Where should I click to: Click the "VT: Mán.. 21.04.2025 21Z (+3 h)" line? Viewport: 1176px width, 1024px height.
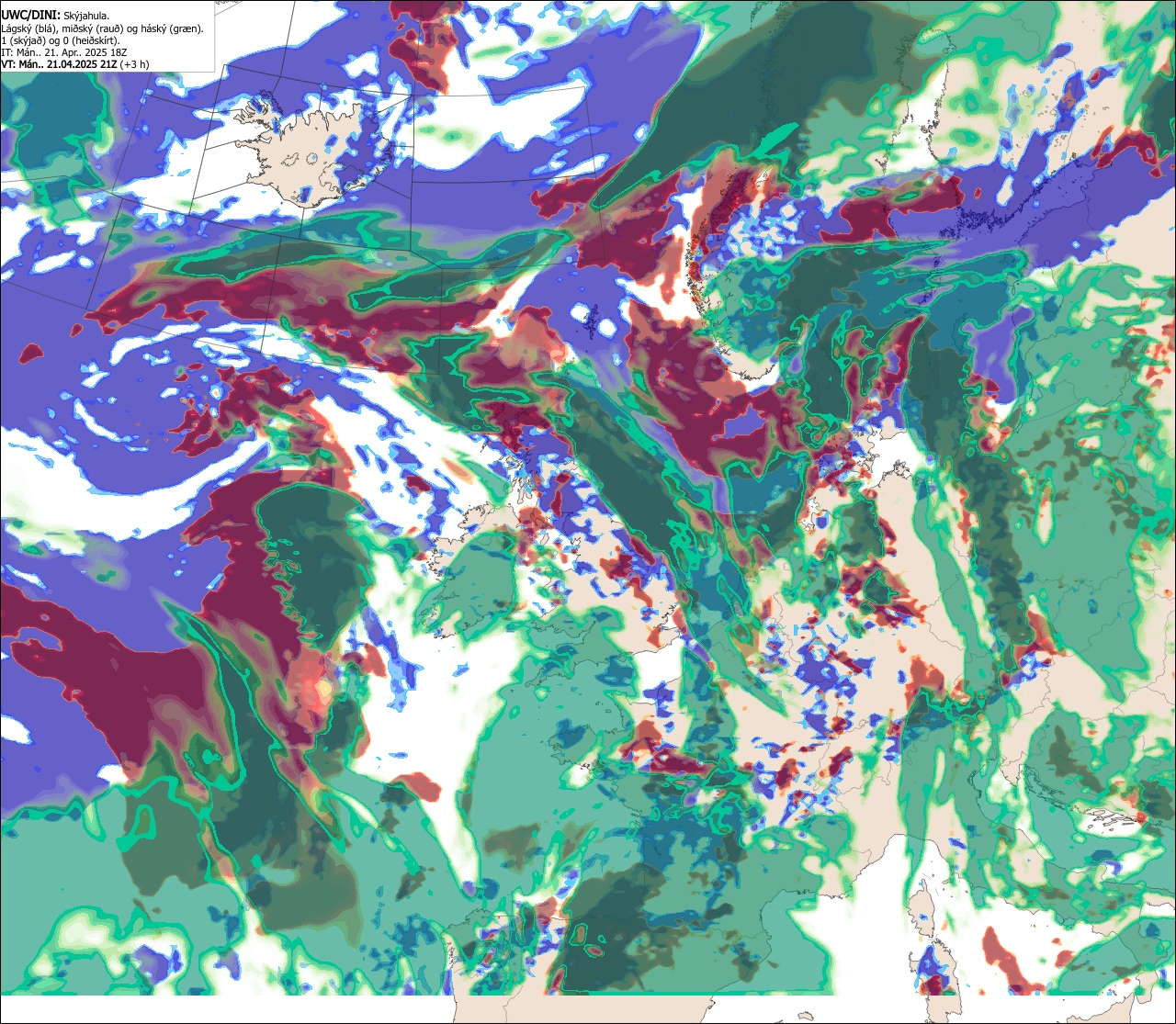74,64
